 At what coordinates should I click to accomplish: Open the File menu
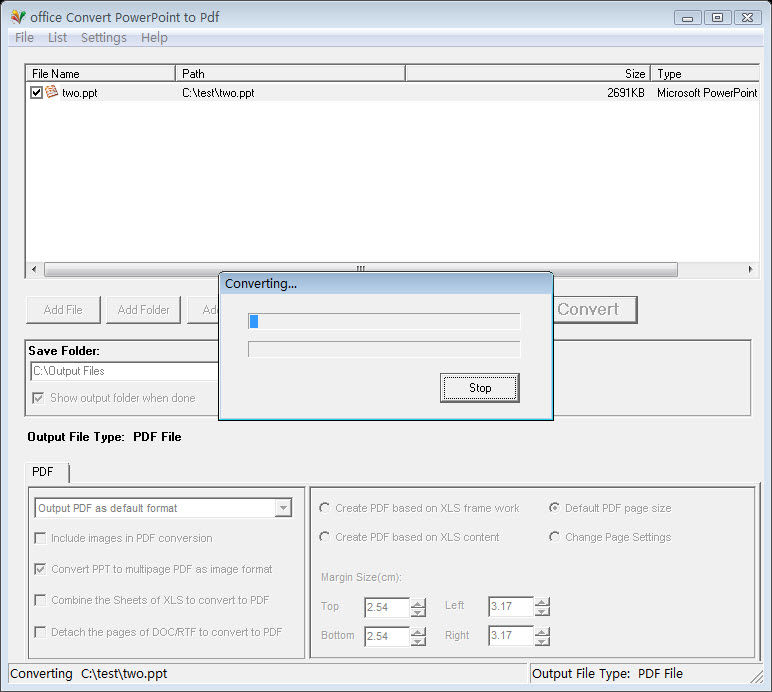[x=24, y=37]
